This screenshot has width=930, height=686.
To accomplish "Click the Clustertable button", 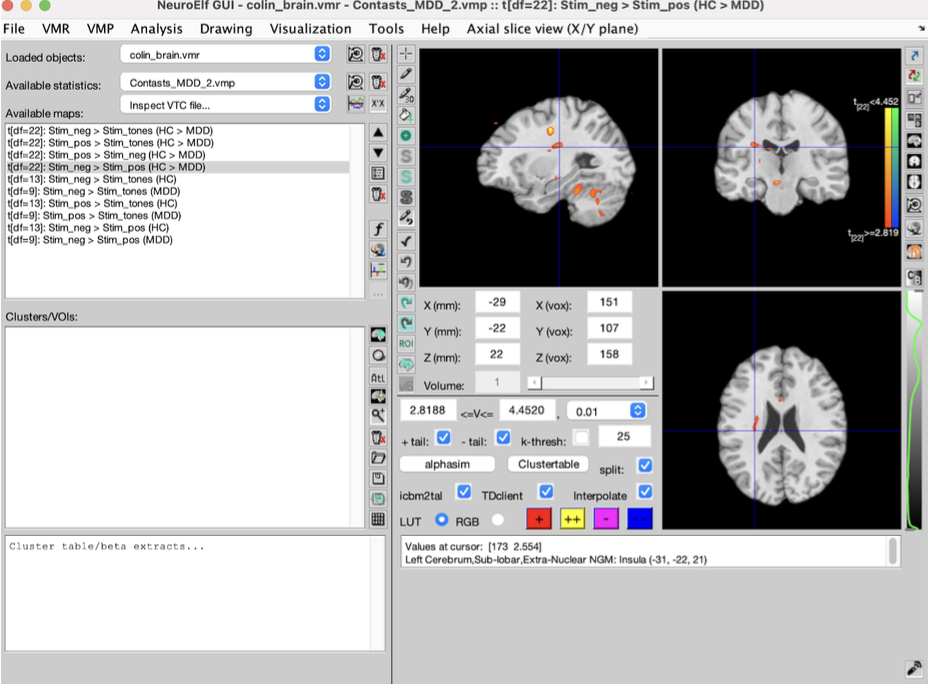I will pos(549,464).
